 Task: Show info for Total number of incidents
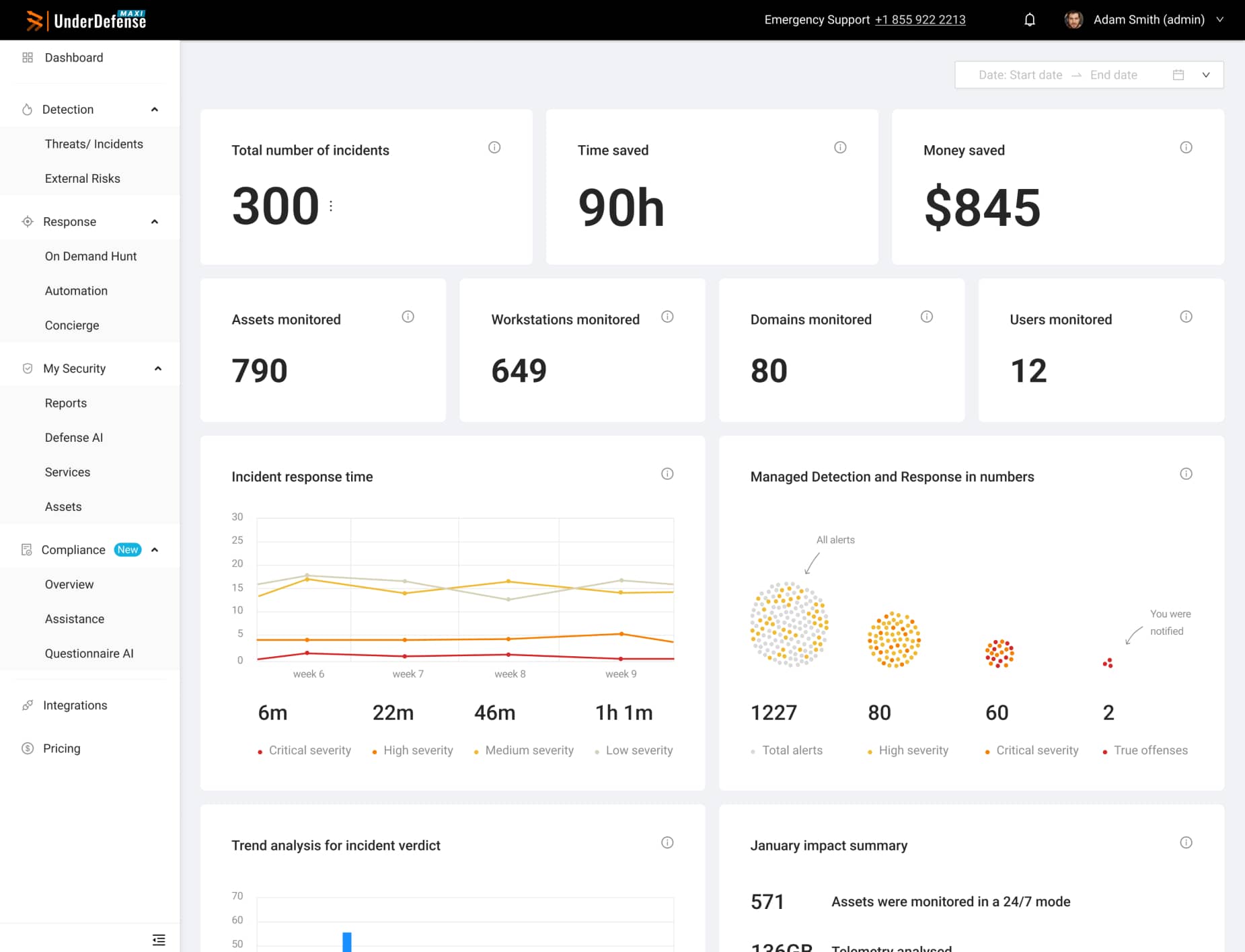point(494,147)
